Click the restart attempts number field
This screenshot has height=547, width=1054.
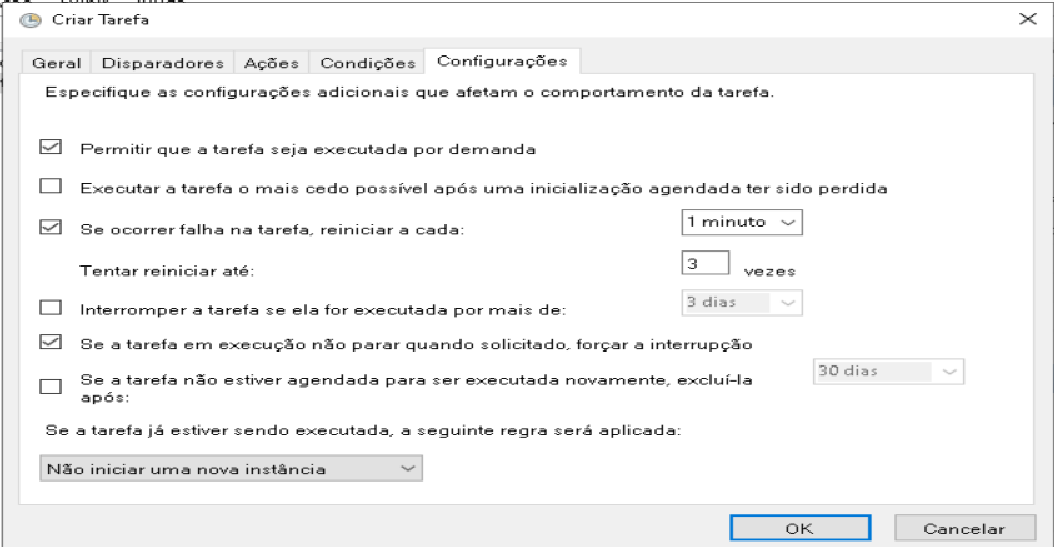[704, 264]
